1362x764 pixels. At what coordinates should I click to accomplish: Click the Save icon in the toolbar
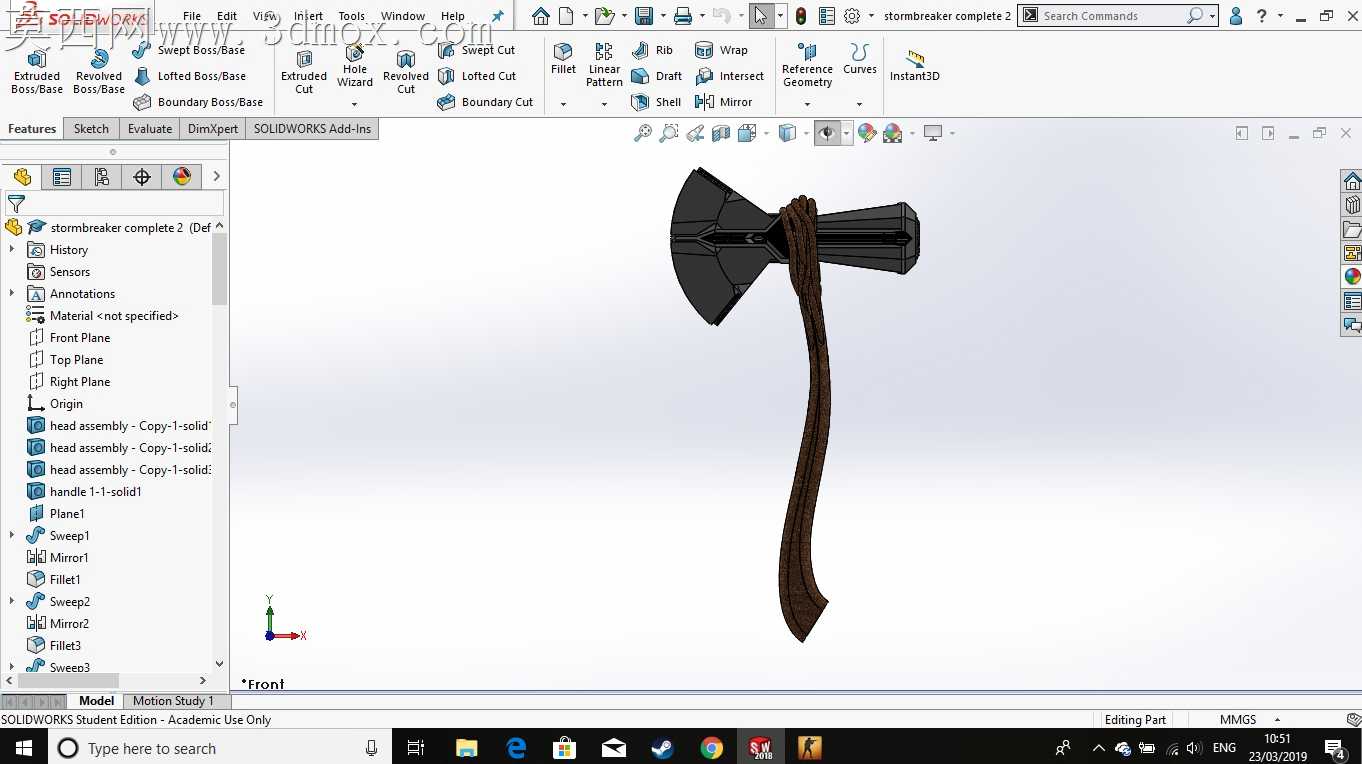[x=644, y=16]
